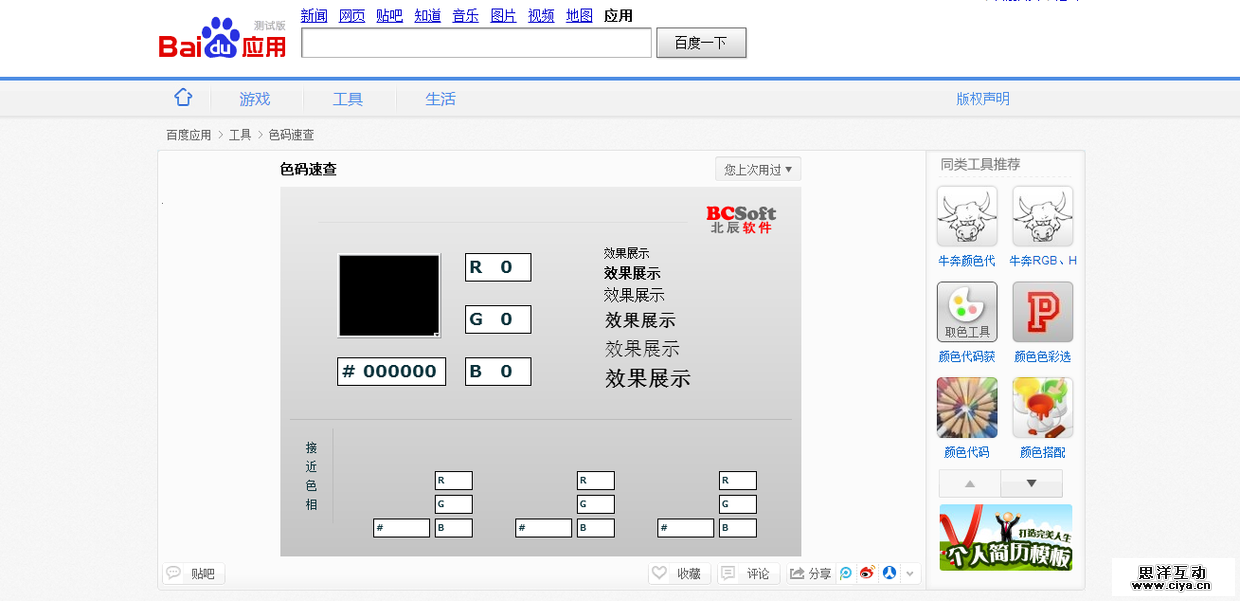Screen dimensions: 1240x601
Task: Open the 颜色色彩选 P icon
Action: click(1041, 311)
